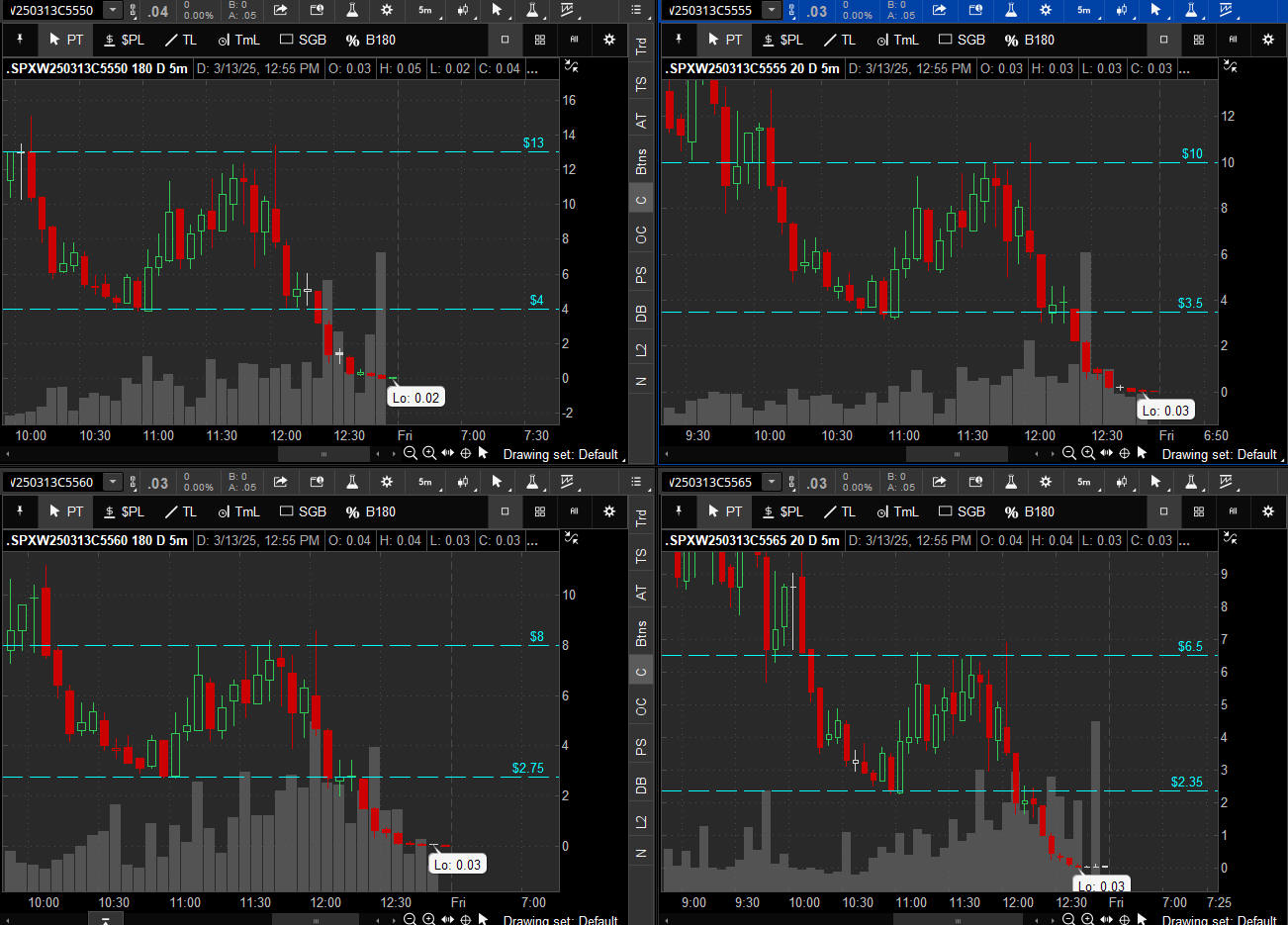1288x925 pixels.
Task: Select the Trendline (TL) tool in C5550 toolbar
Action: (181, 40)
